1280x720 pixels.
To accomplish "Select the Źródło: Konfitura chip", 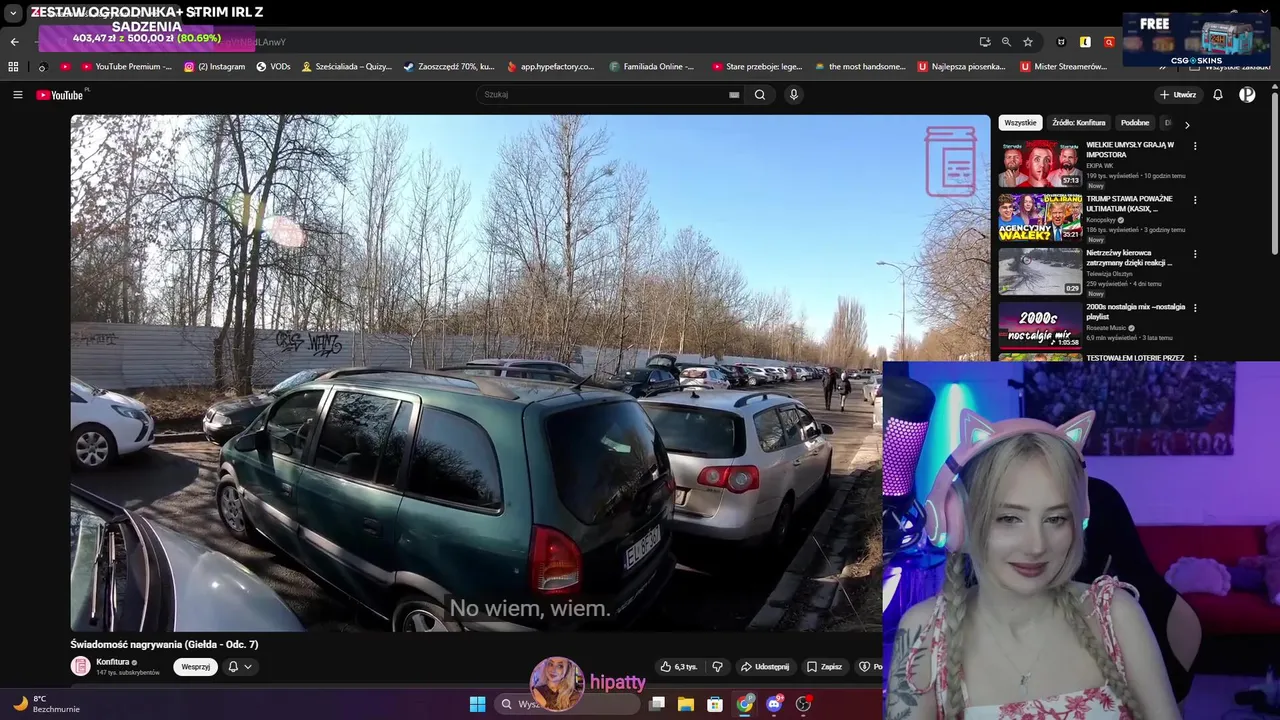I will click(1078, 123).
